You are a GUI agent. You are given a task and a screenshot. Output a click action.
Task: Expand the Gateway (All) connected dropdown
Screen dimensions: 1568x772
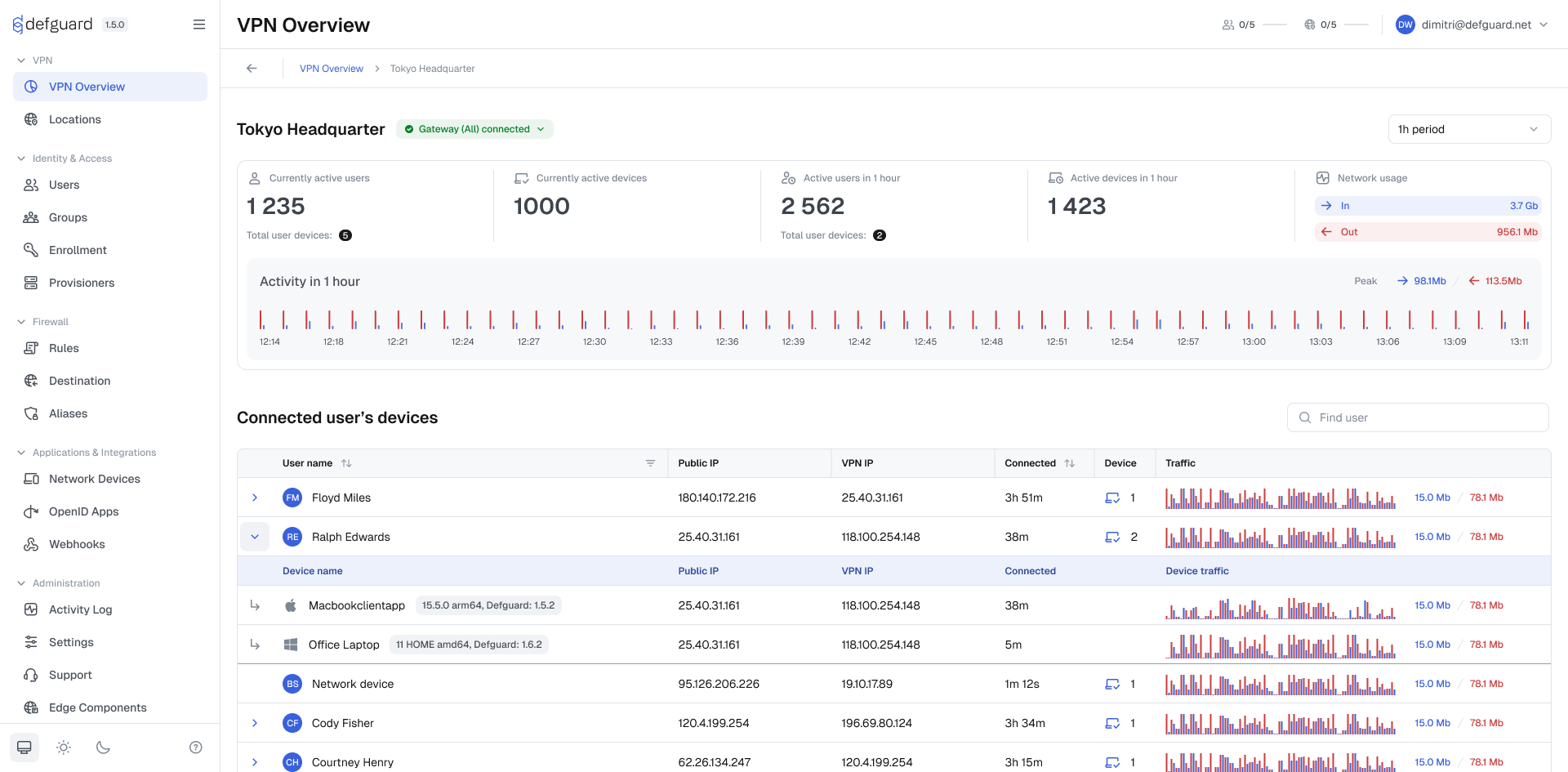point(474,129)
